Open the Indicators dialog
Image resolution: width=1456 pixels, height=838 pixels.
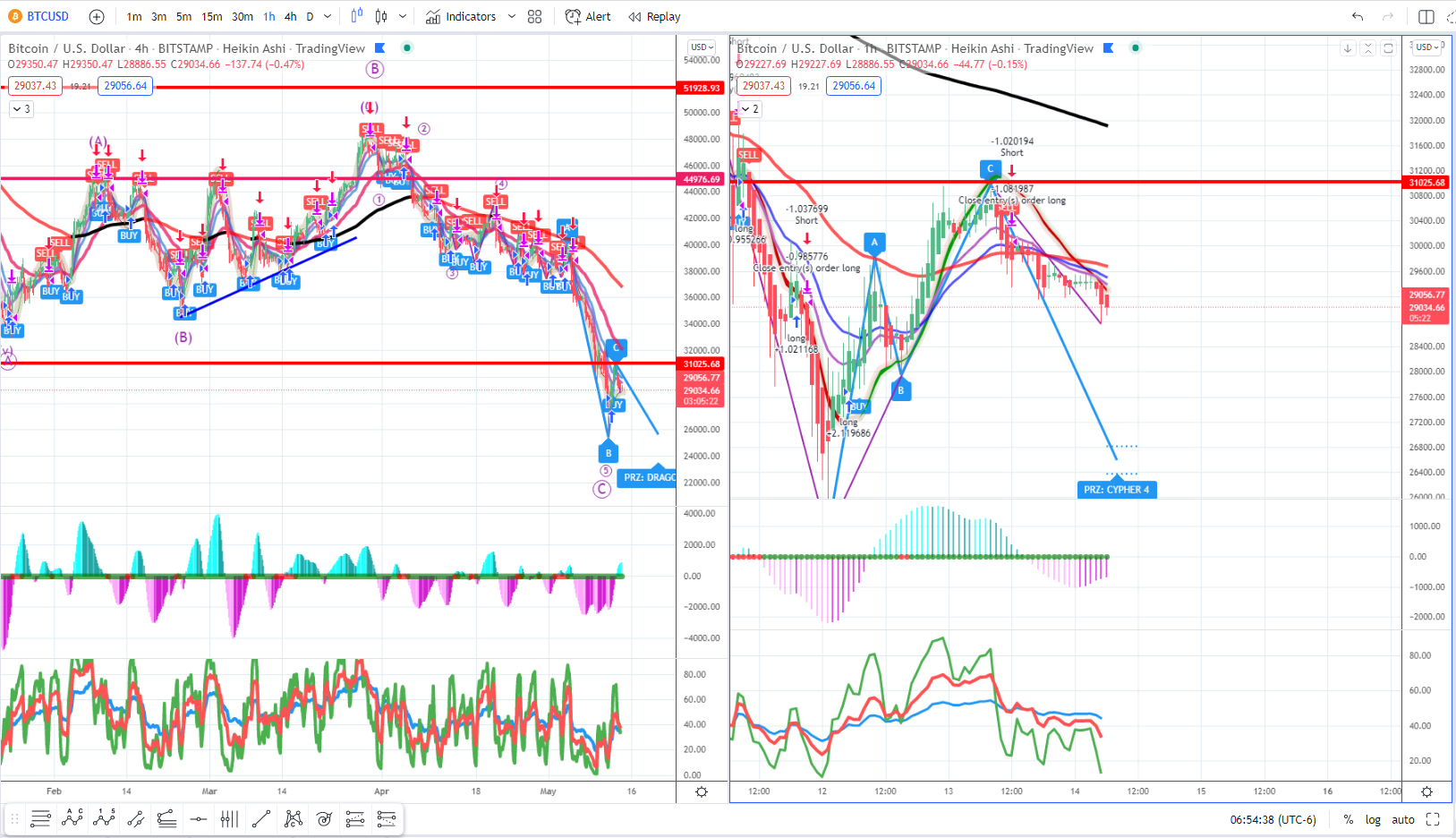coord(461,16)
